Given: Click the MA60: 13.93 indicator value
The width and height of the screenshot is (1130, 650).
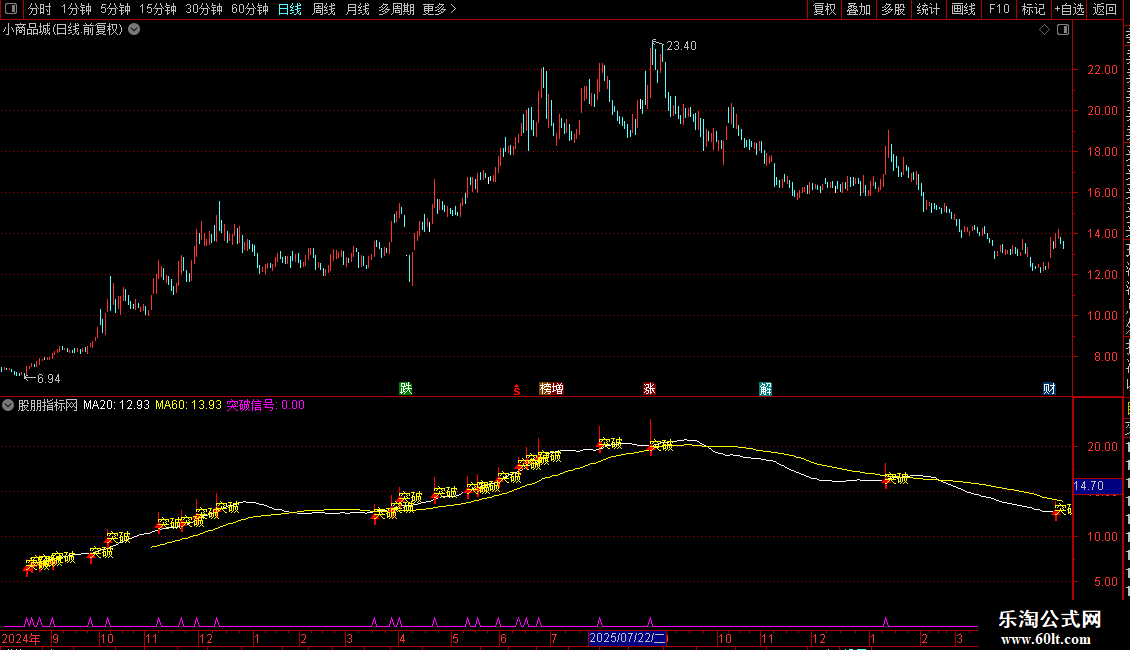Looking at the screenshot, I should click(188, 405).
